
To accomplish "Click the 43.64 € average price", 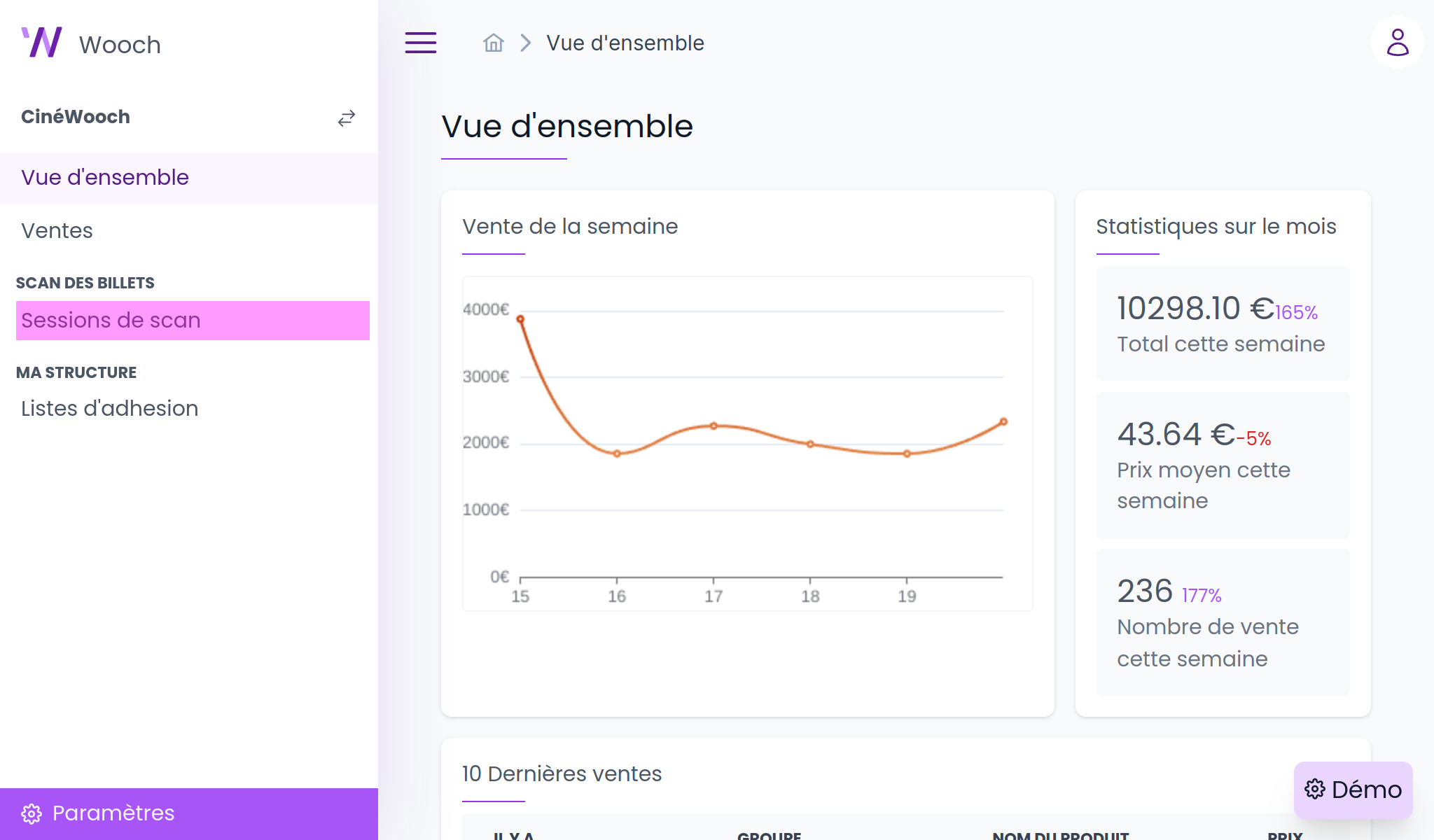I will click(1176, 435).
